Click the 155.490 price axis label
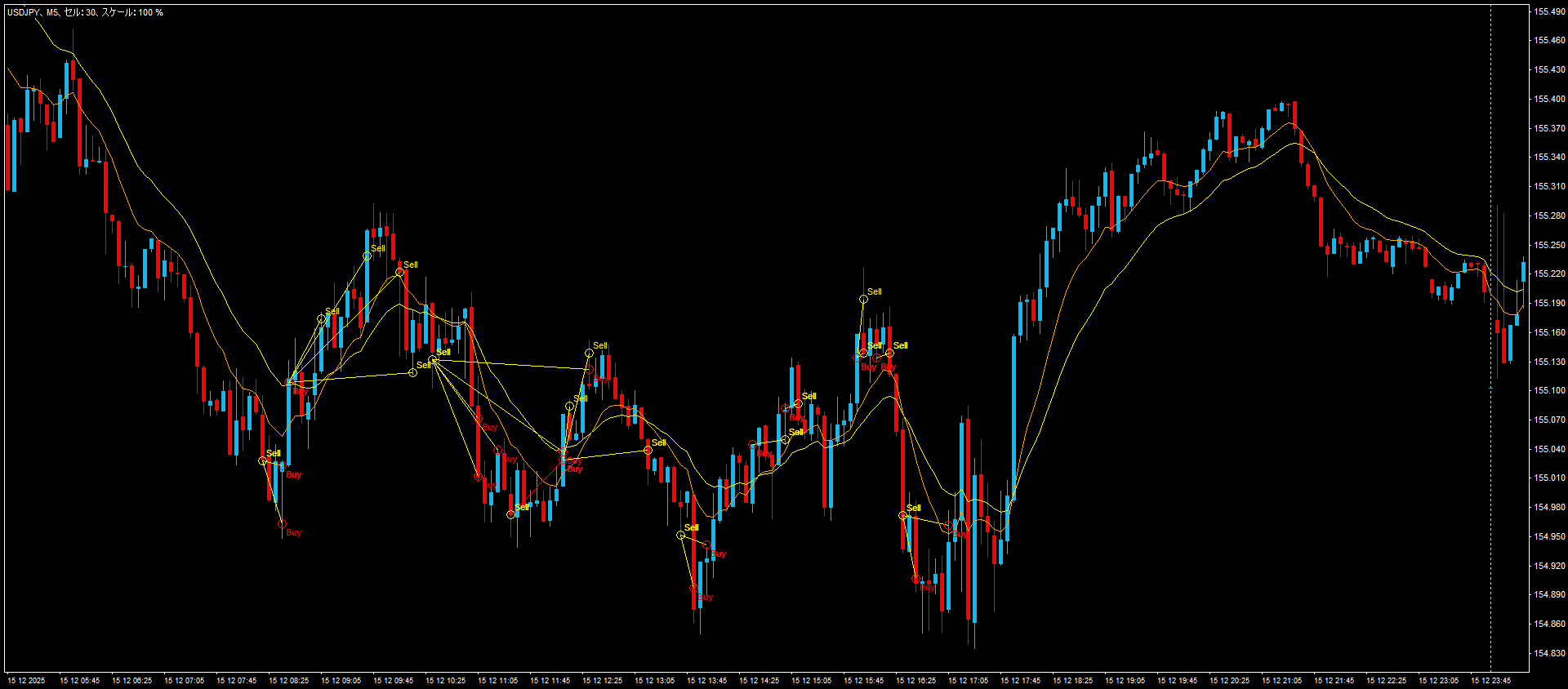This screenshot has height=689, width=1568. point(1549,11)
